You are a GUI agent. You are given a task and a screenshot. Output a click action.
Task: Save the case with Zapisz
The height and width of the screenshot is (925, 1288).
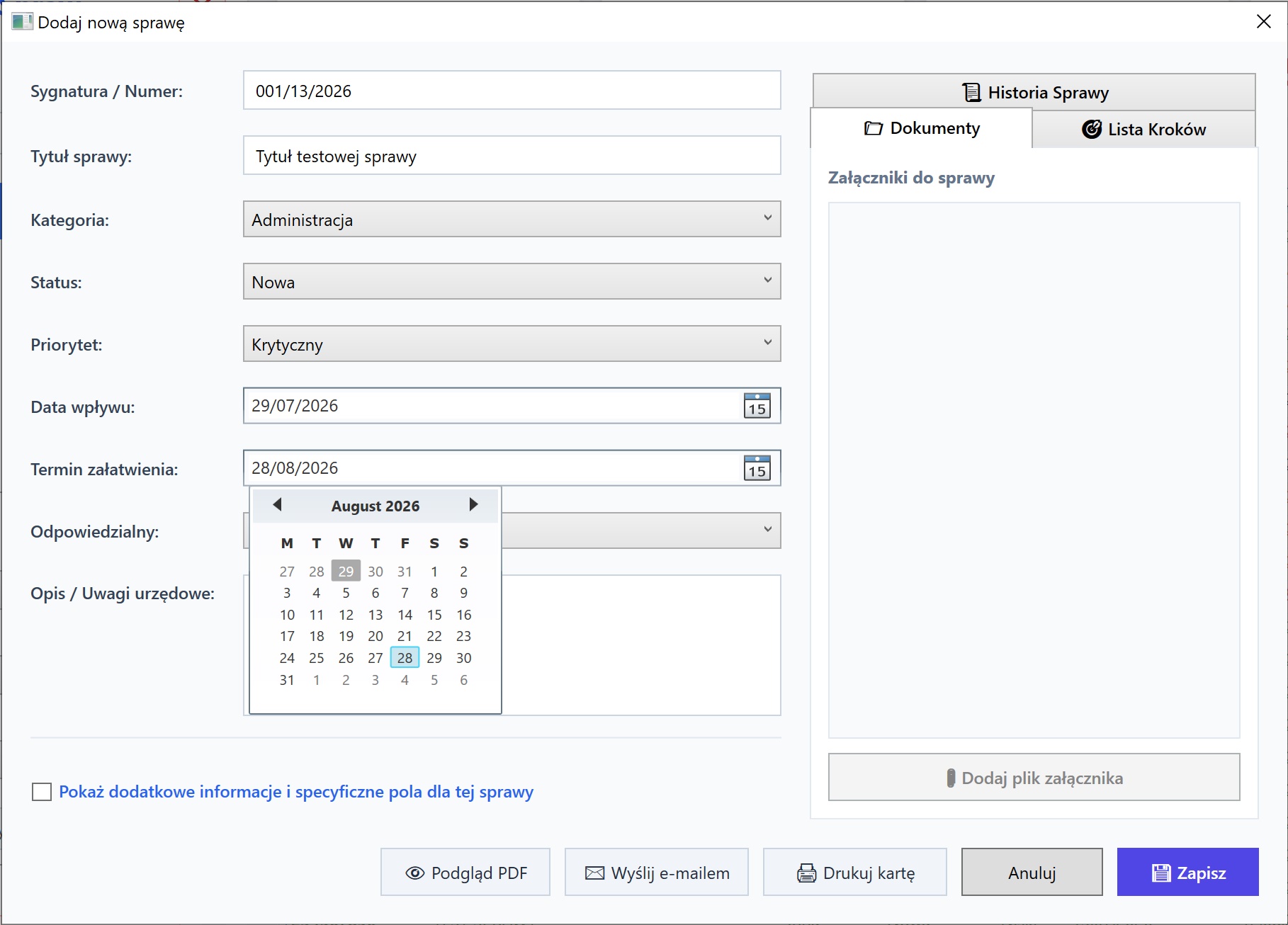point(1187,872)
